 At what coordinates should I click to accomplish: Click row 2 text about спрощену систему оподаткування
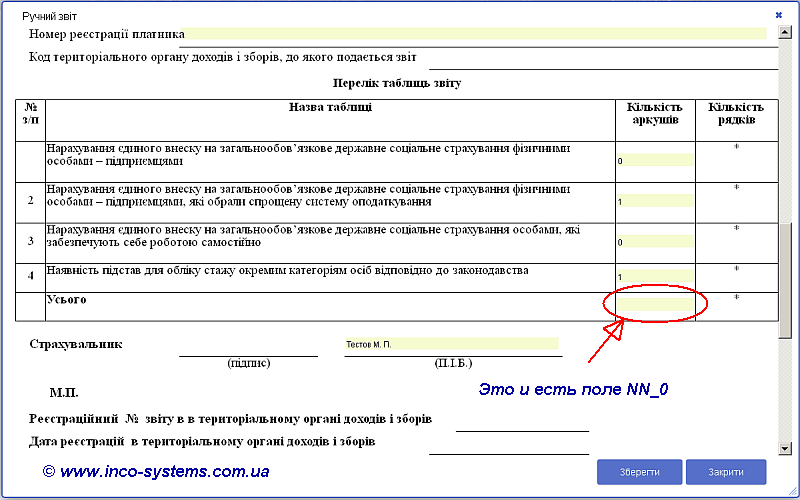point(309,195)
